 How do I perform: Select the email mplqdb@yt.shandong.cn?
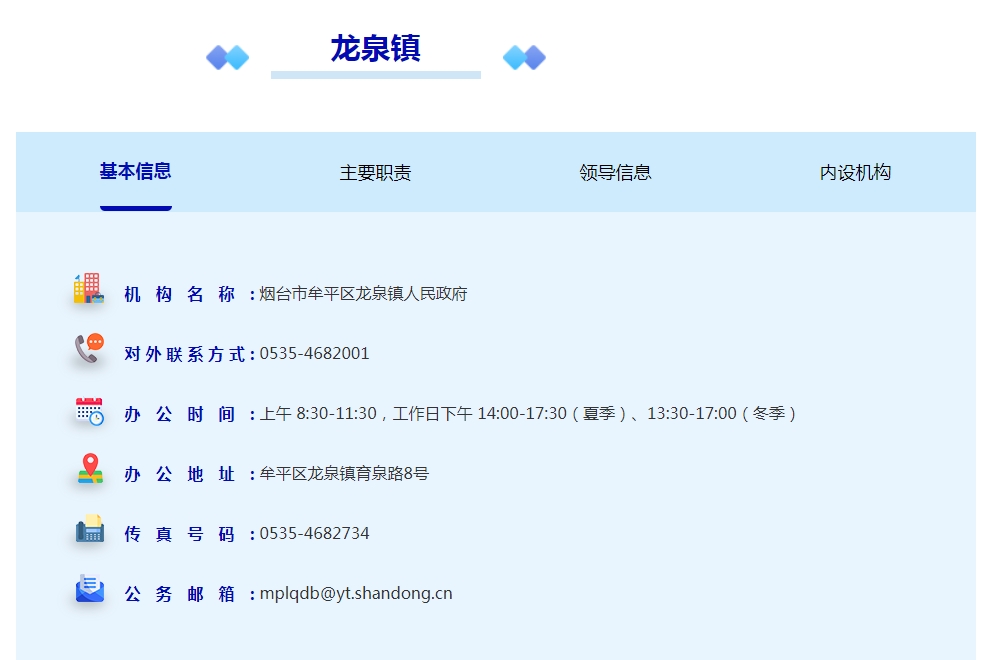[356, 594]
